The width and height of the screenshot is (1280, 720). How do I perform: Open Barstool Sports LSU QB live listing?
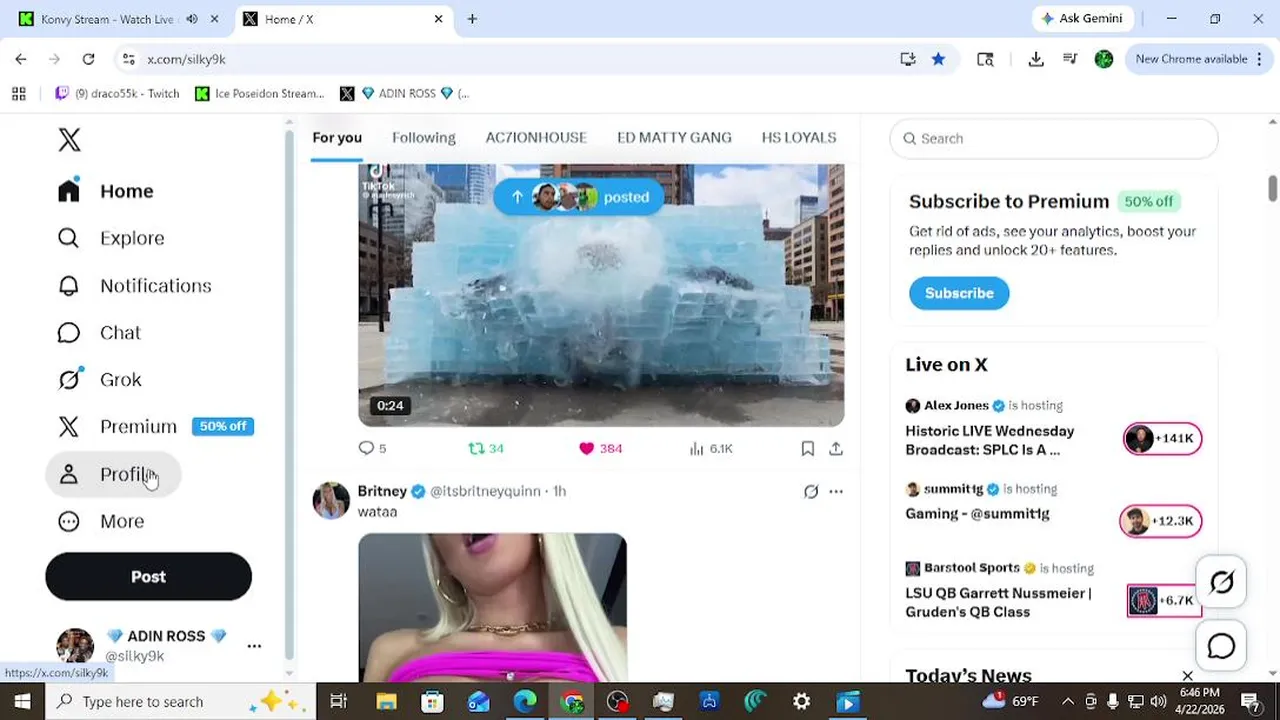[1053, 590]
